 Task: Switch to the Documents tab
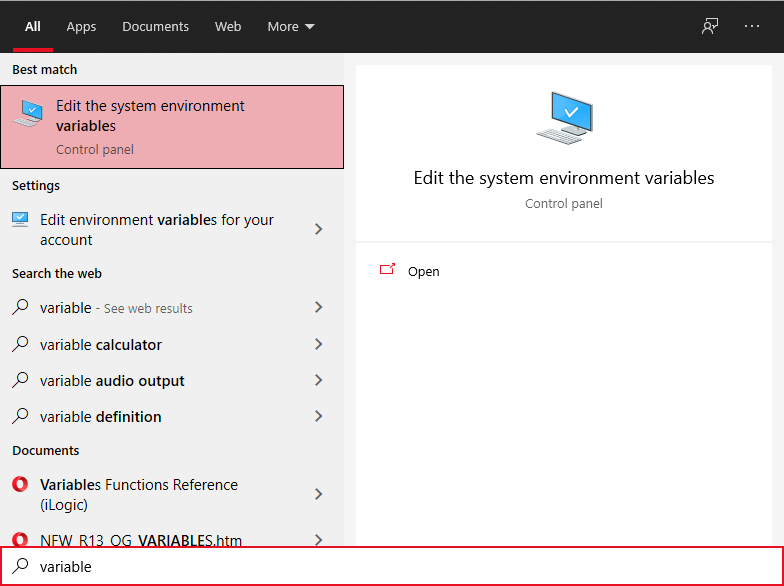point(155,27)
